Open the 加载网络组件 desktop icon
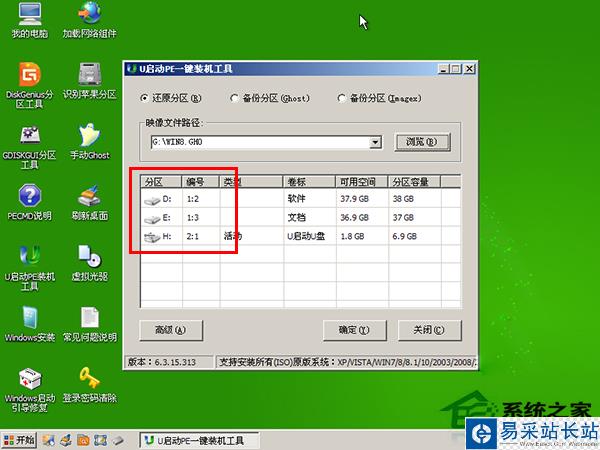This screenshot has width=600, height=450. (x=90, y=20)
